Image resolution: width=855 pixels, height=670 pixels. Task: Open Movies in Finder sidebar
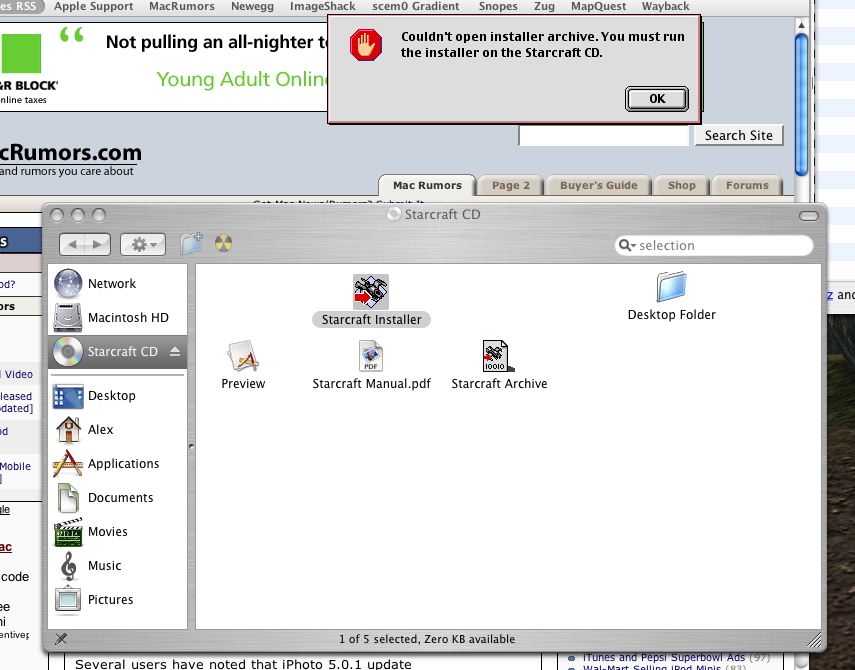click(117, 532)
